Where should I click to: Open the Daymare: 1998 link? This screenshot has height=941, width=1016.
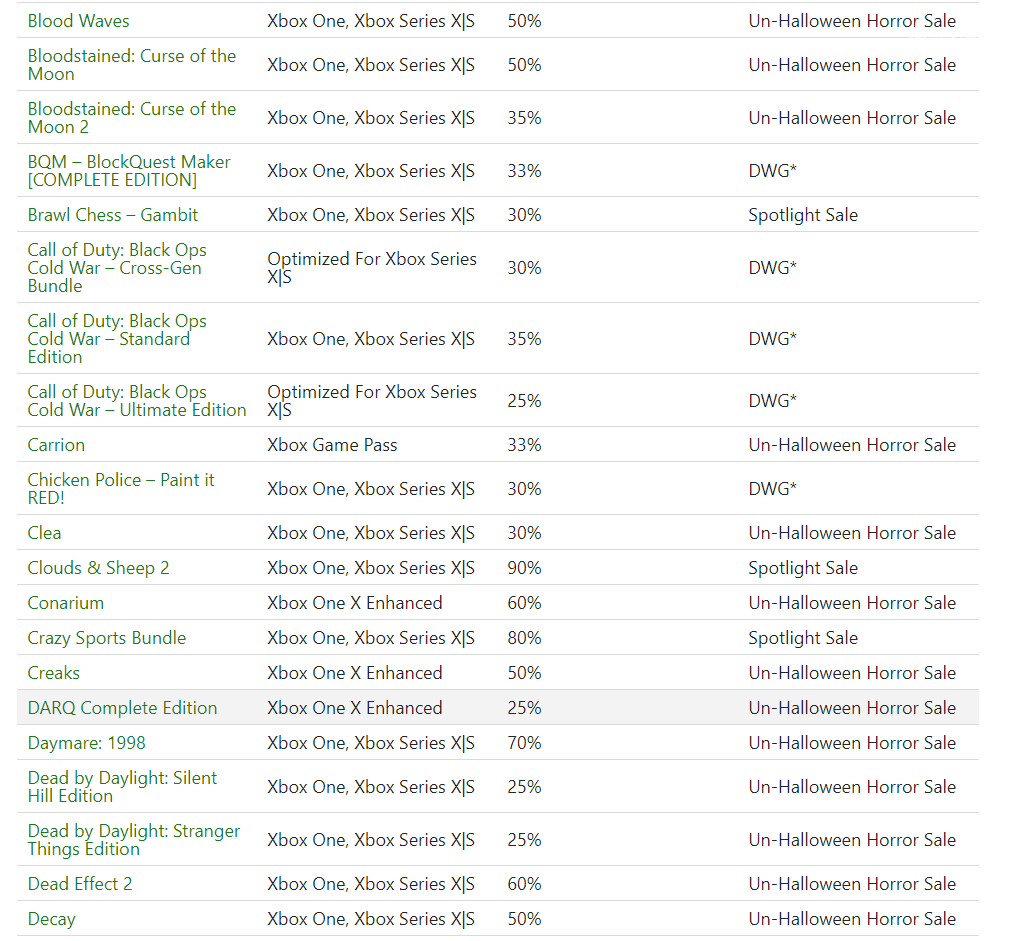87,743
